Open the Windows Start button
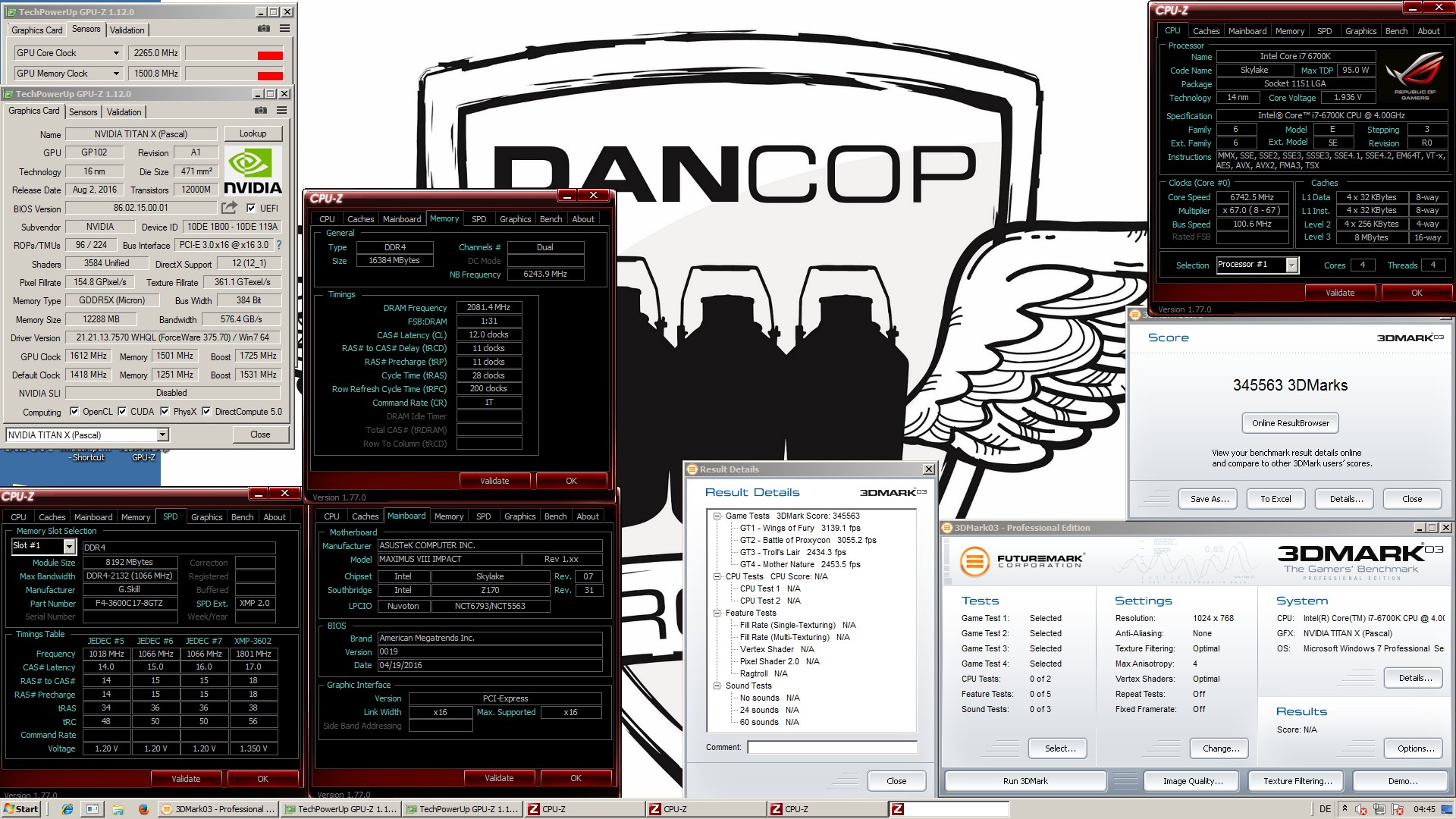 tap(21, 809)
